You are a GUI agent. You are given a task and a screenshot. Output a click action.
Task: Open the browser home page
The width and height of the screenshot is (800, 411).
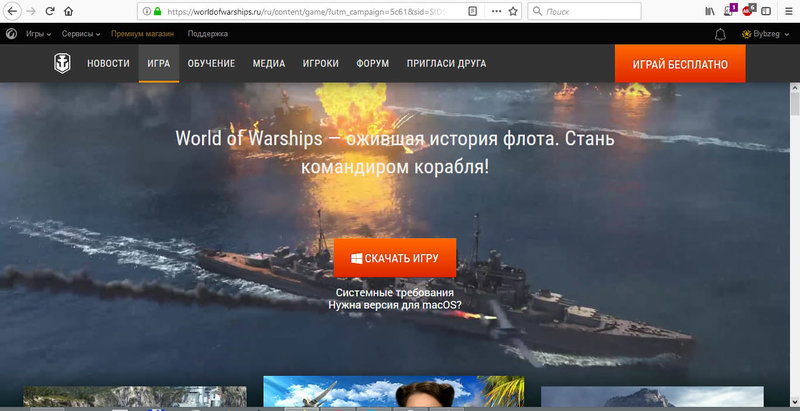coord(68,11)
